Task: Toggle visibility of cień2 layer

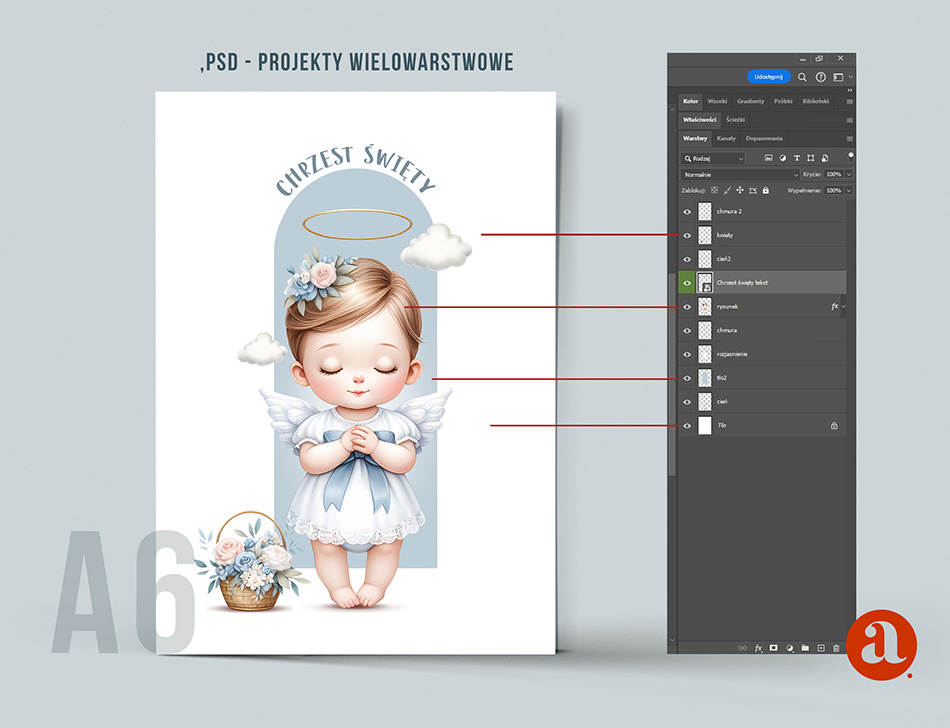Action: (687, 259)
